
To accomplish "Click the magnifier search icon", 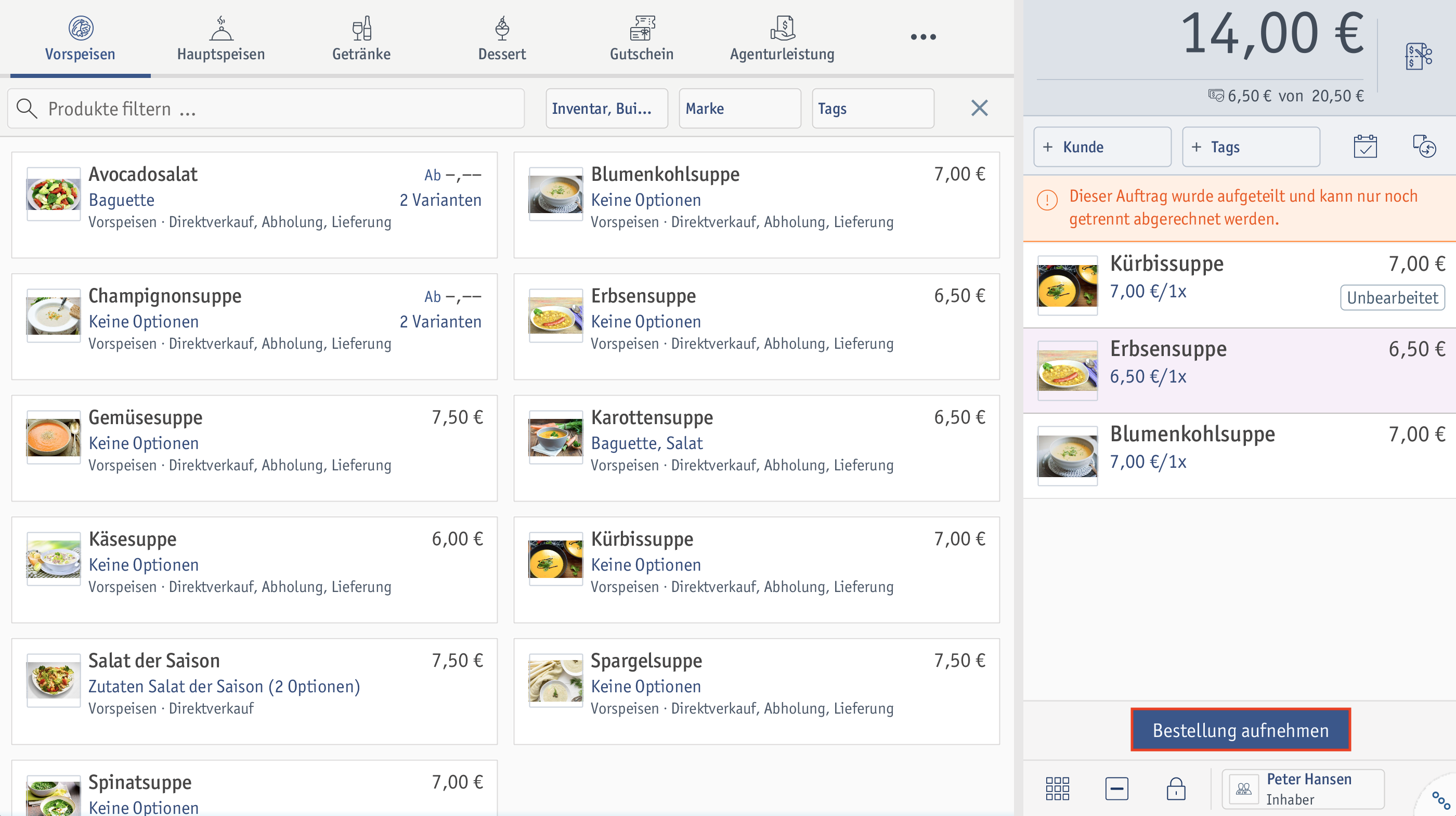I will point(27,109).
